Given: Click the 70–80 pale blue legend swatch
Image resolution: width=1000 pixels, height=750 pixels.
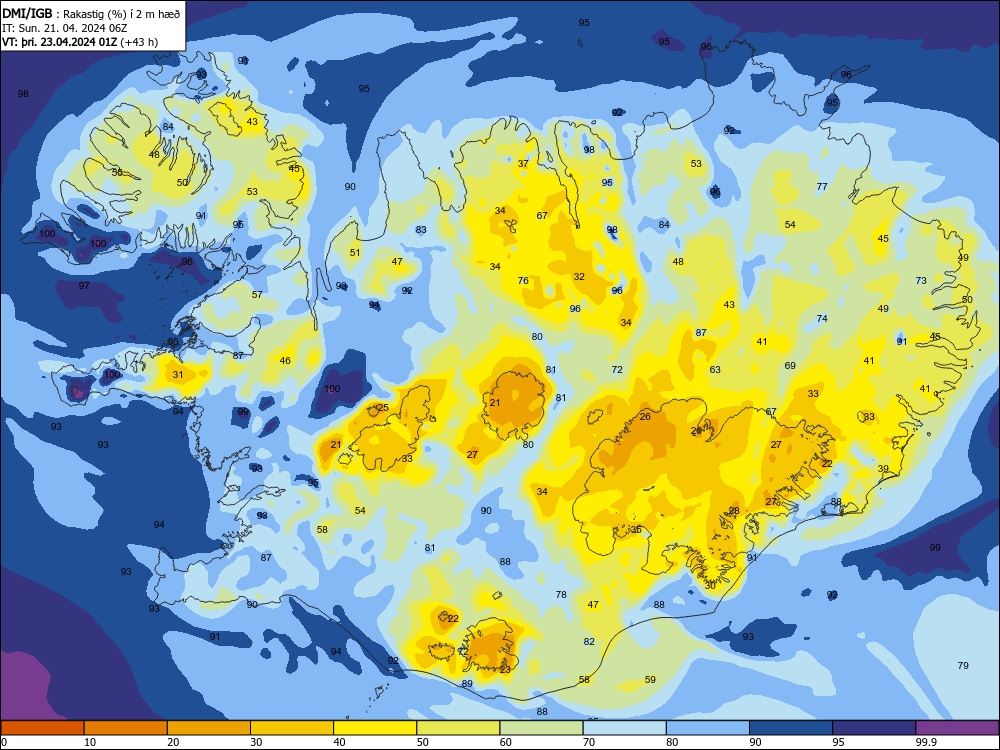Looking at the screenshot, I should tap(624, 728).
